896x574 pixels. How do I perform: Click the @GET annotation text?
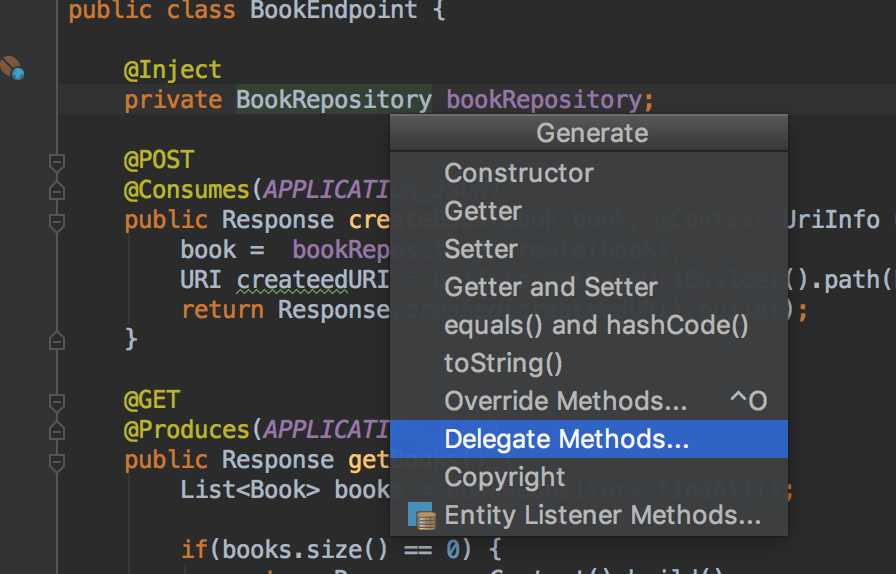click(x=152, y=400)
